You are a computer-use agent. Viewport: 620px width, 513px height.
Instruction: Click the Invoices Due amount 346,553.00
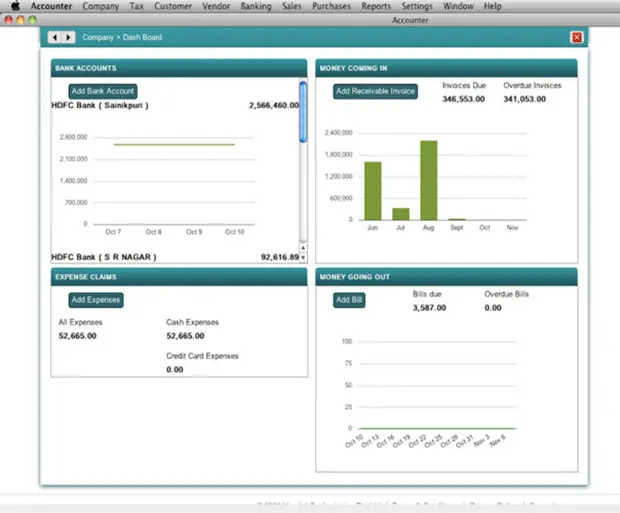463,99
